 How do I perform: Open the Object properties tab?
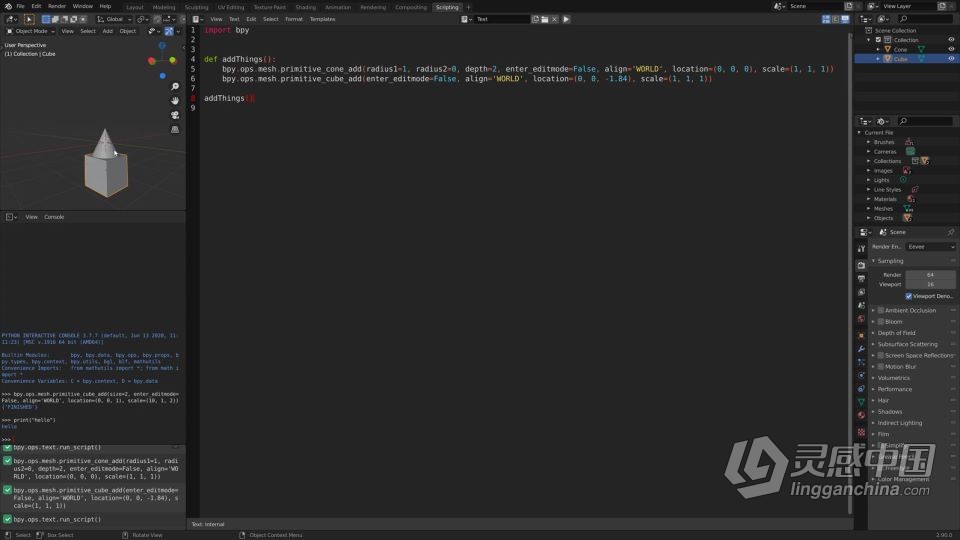(861, 336)
